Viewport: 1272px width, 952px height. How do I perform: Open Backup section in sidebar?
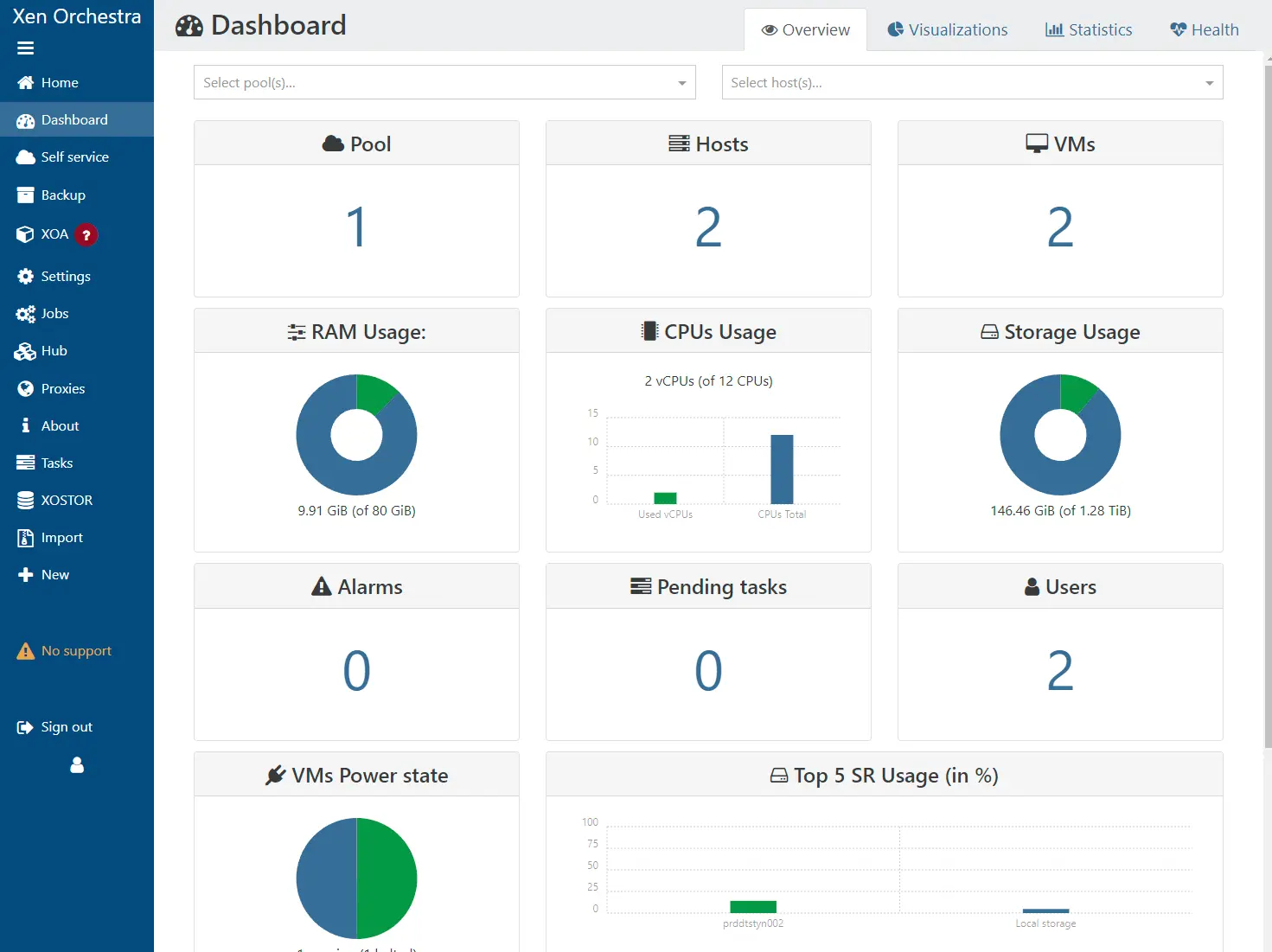[x=77, y=195]
